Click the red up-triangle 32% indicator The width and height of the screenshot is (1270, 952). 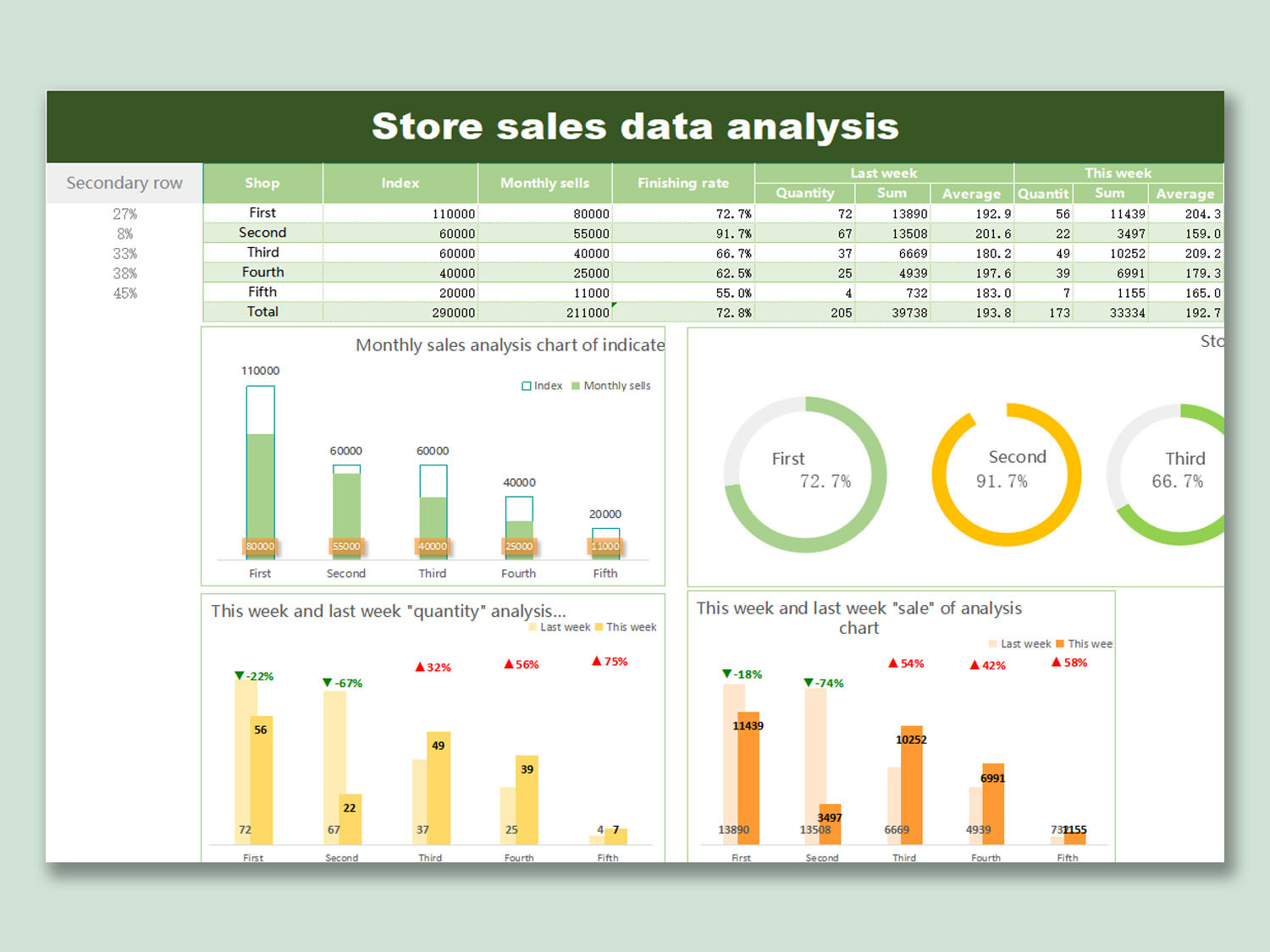tap(432, 667)
